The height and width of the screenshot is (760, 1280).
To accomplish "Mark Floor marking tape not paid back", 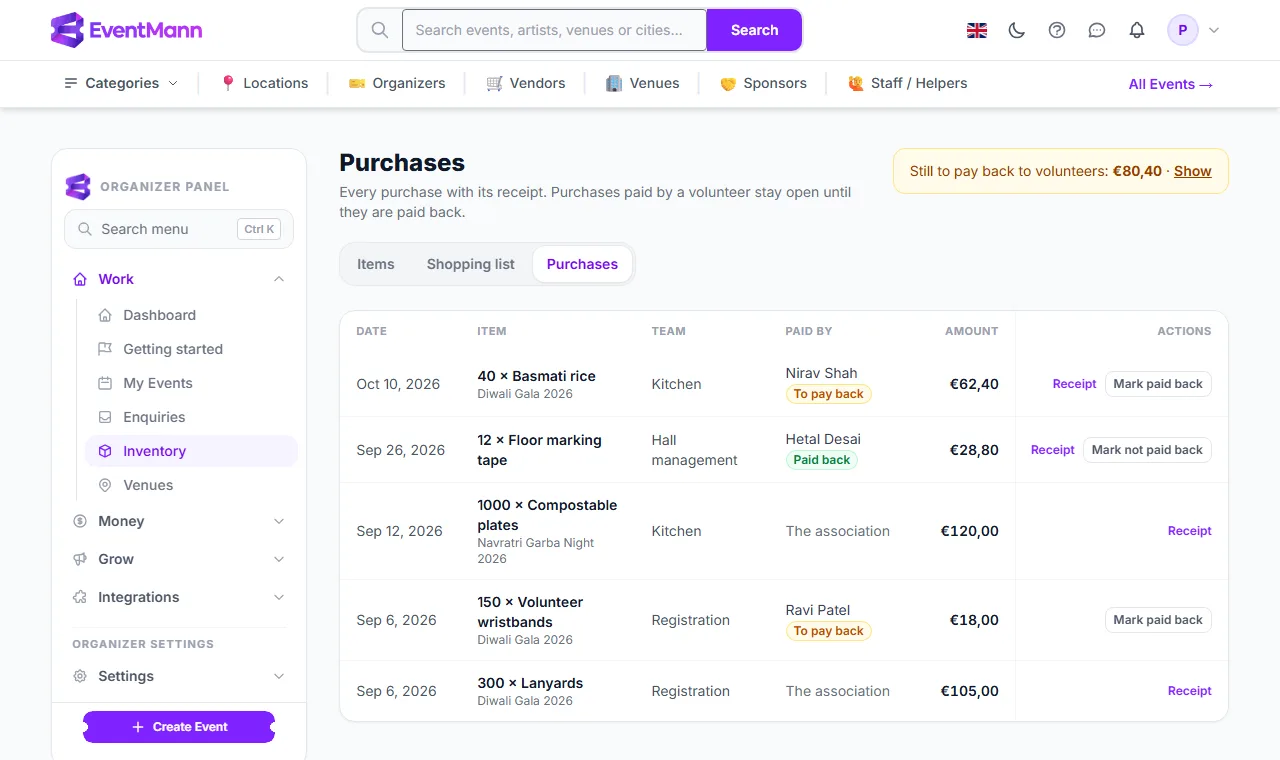I will pyautogui.click(x=1147, y=450).
